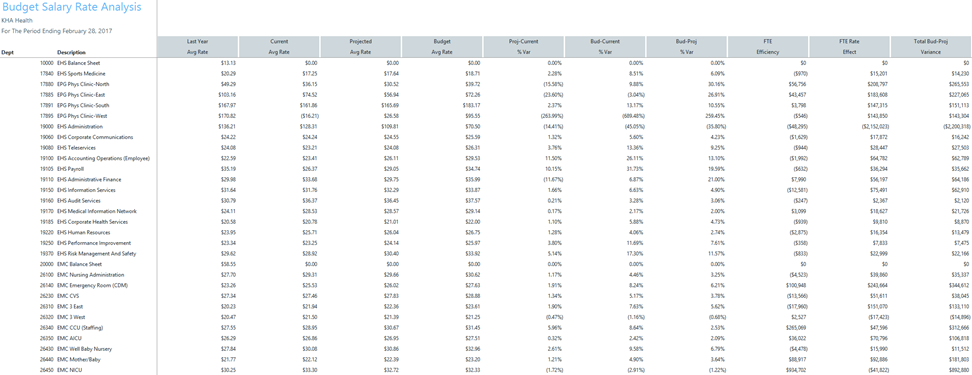Viewport: 972px width, 375px height.
Task: Click the EMC Emergency Room (CDM) row
Action: tap(486, 285)
